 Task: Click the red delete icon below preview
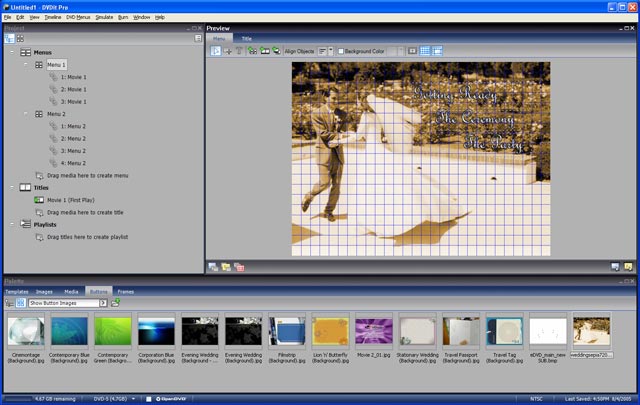(x=239, y=267)
